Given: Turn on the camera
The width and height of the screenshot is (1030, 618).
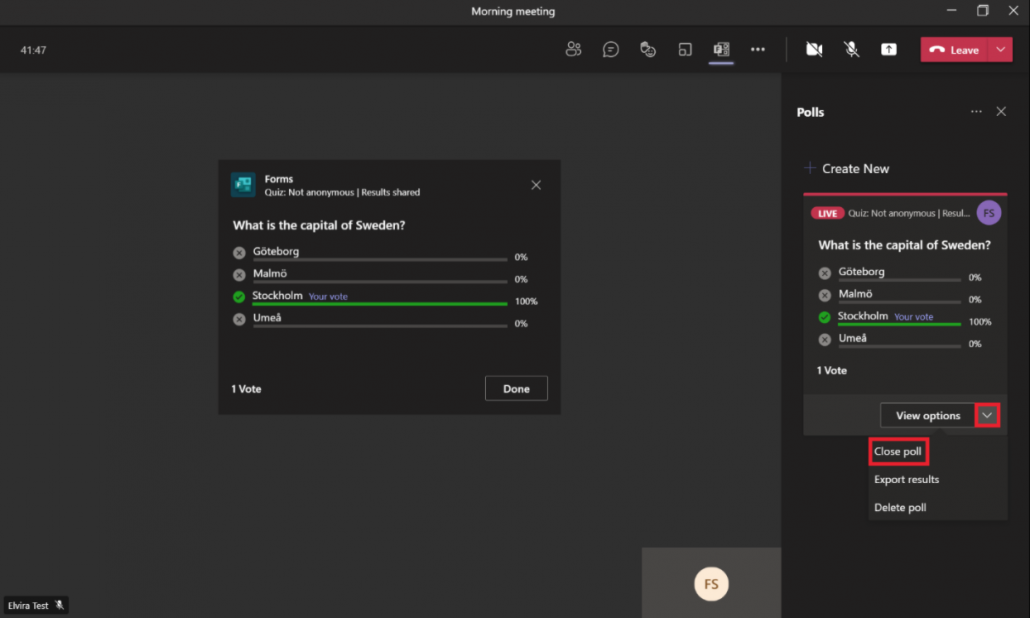Looking at the screenshot, I should pyautogui.click(x=815, y=49).
